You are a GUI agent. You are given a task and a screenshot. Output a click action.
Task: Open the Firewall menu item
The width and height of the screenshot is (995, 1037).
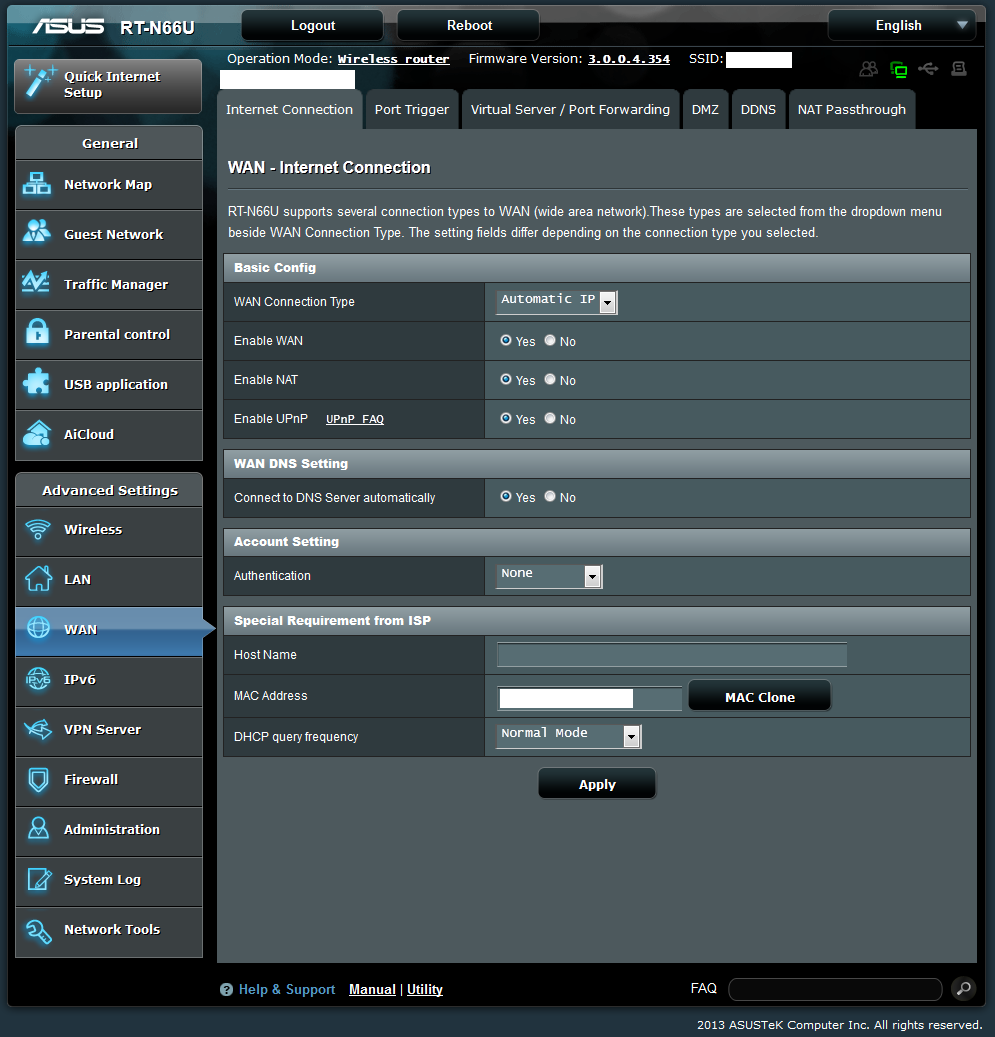pyautogui.click(x=109, y=781)
